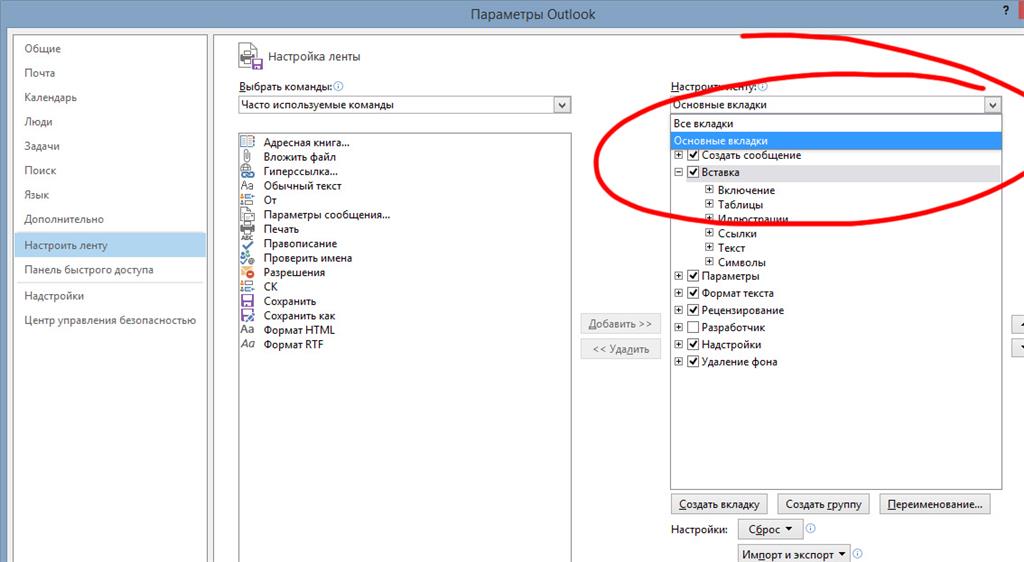
Task: Uncheck the Формат текста checkbox
Action: tap(694, 293)
